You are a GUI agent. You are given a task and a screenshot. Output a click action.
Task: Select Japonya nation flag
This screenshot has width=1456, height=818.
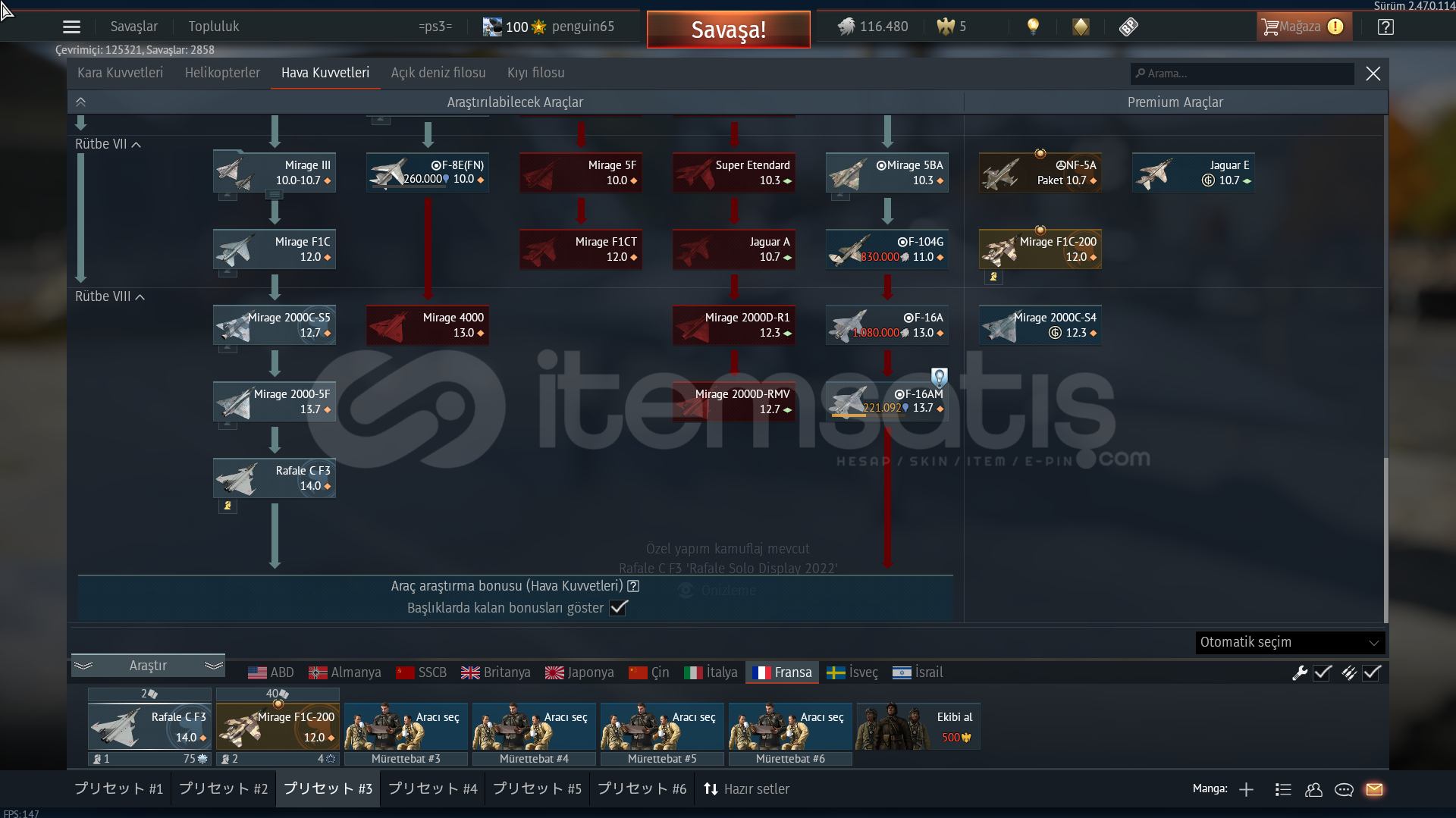[x=579, y=672]
